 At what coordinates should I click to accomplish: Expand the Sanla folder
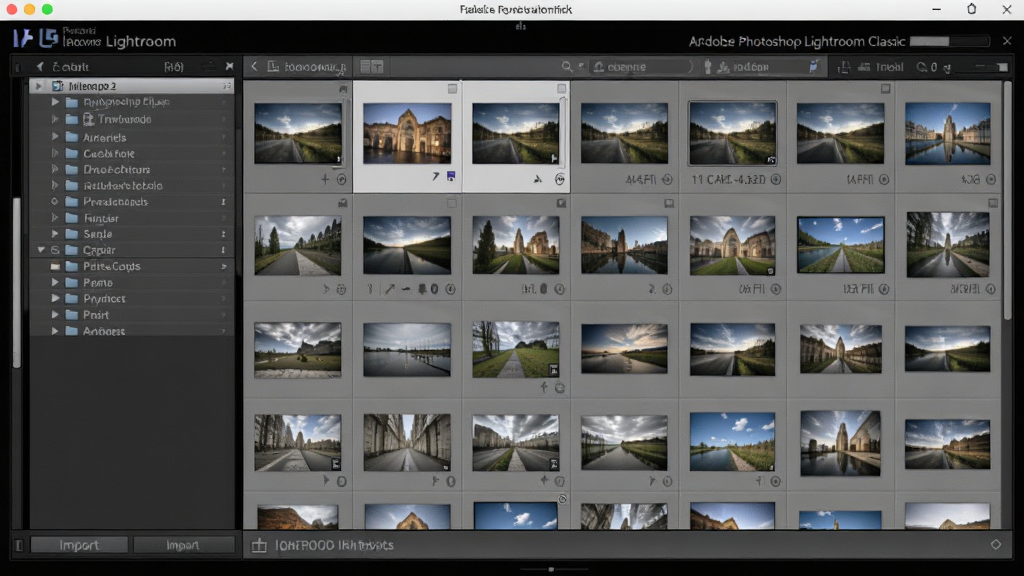(55, 234)
